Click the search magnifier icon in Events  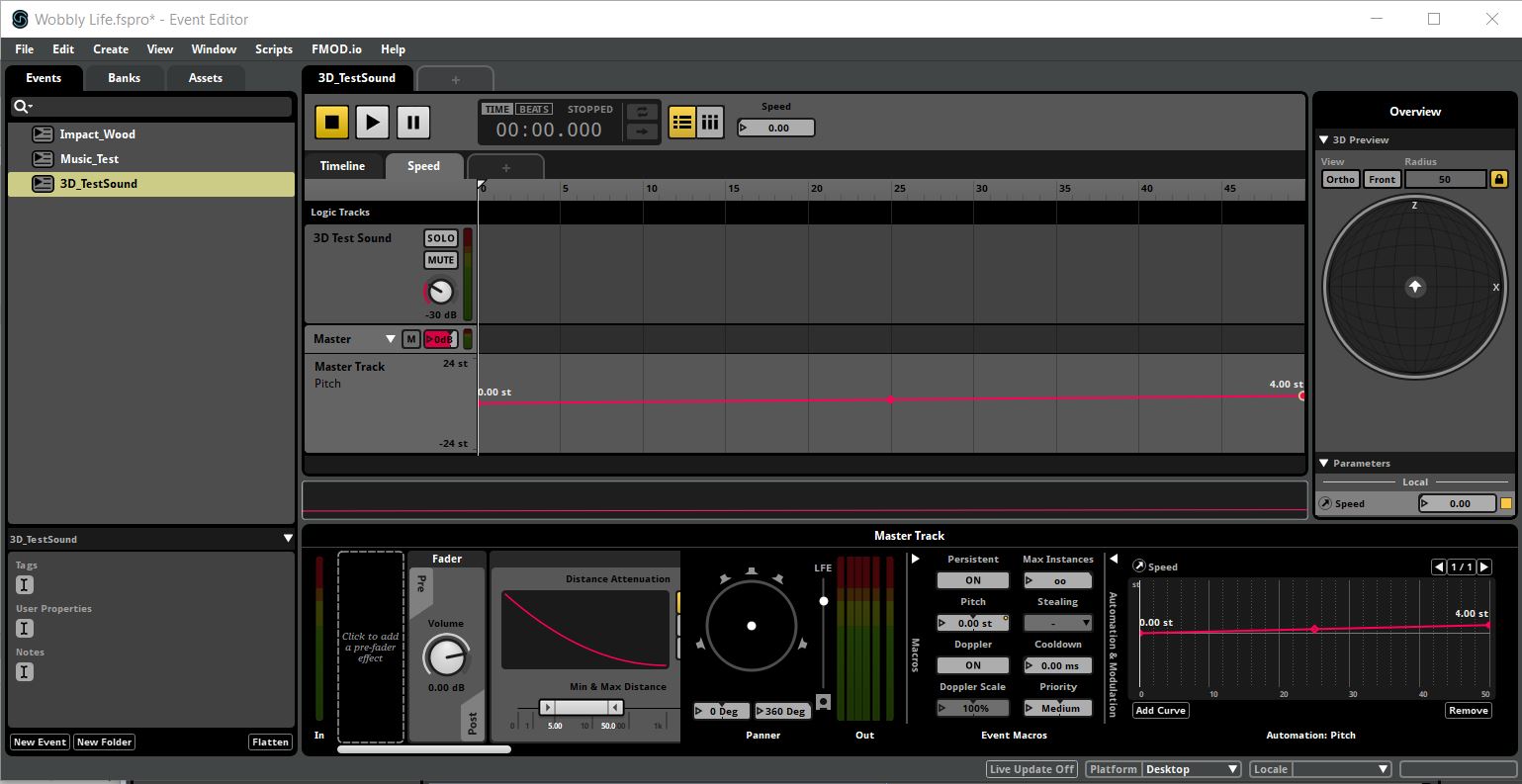pyautogui.click(x=21, y=107)
